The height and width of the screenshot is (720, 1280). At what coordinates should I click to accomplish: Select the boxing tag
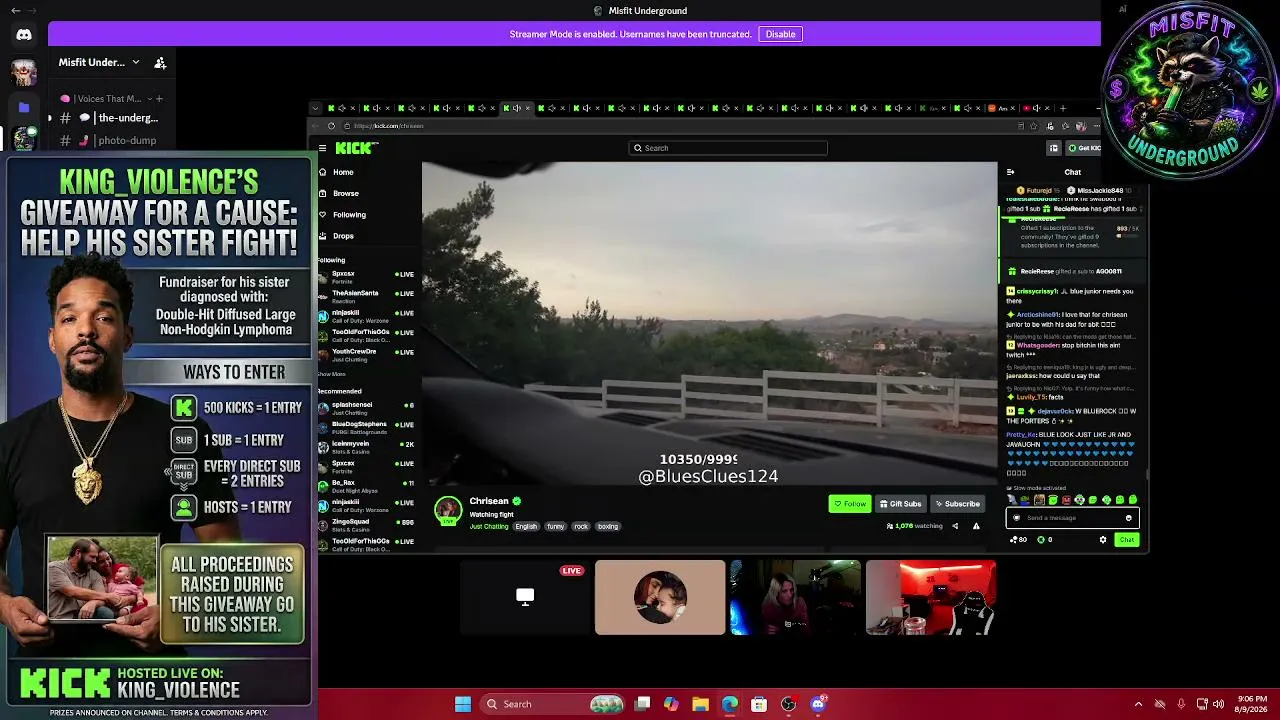pos(608,527)
